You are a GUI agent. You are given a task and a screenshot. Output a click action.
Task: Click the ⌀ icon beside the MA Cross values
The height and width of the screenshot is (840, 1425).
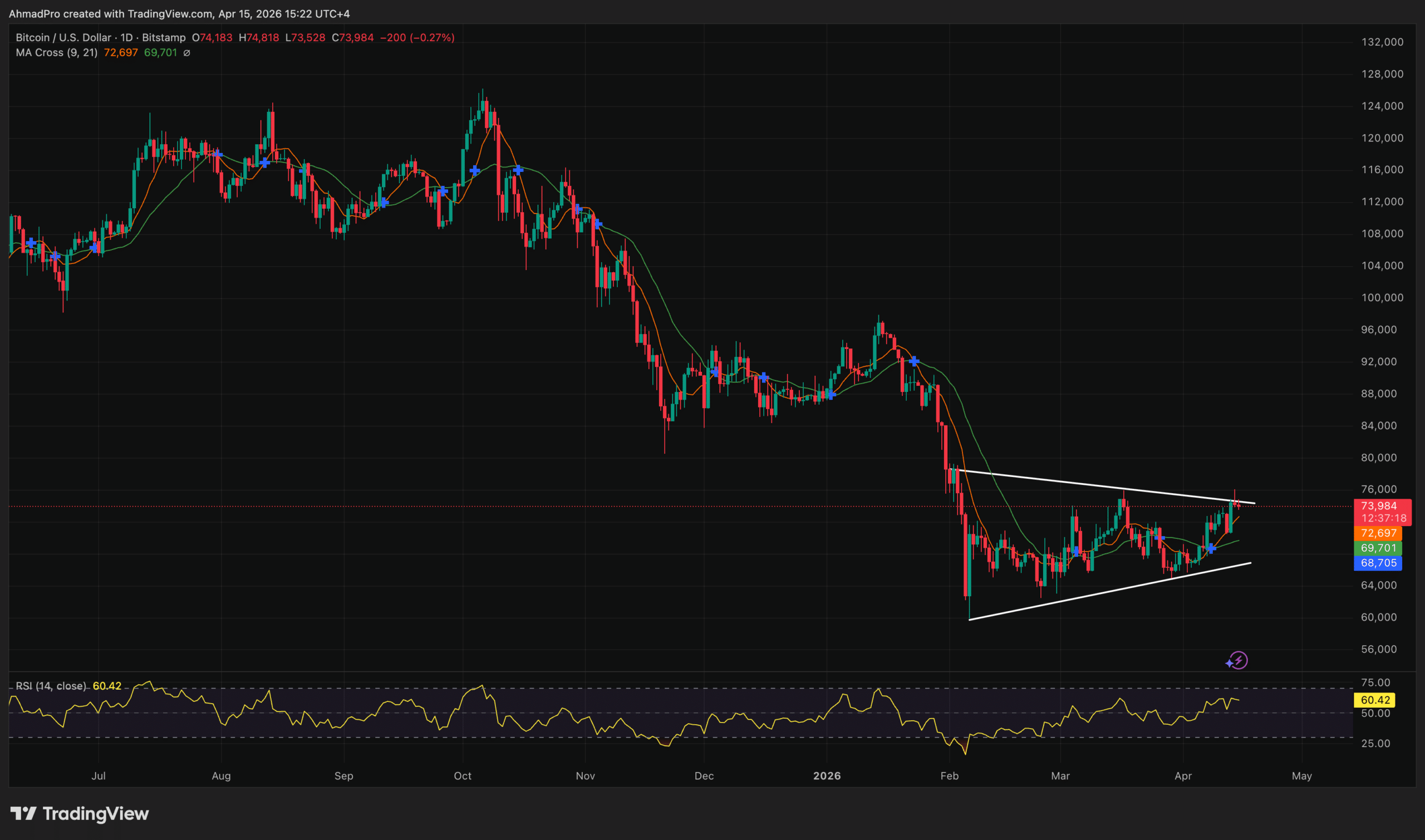tap(188, 53)
